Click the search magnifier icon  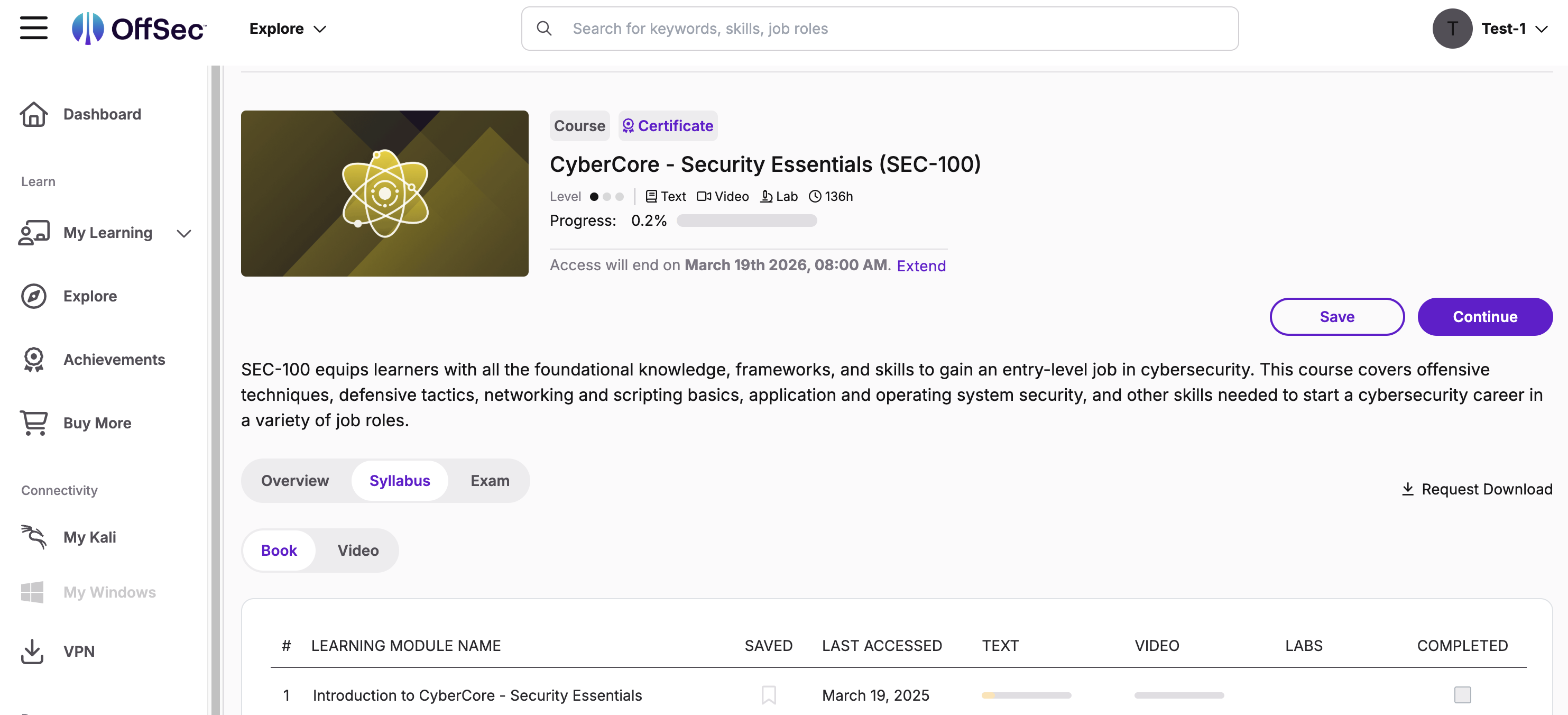[544, 29]
